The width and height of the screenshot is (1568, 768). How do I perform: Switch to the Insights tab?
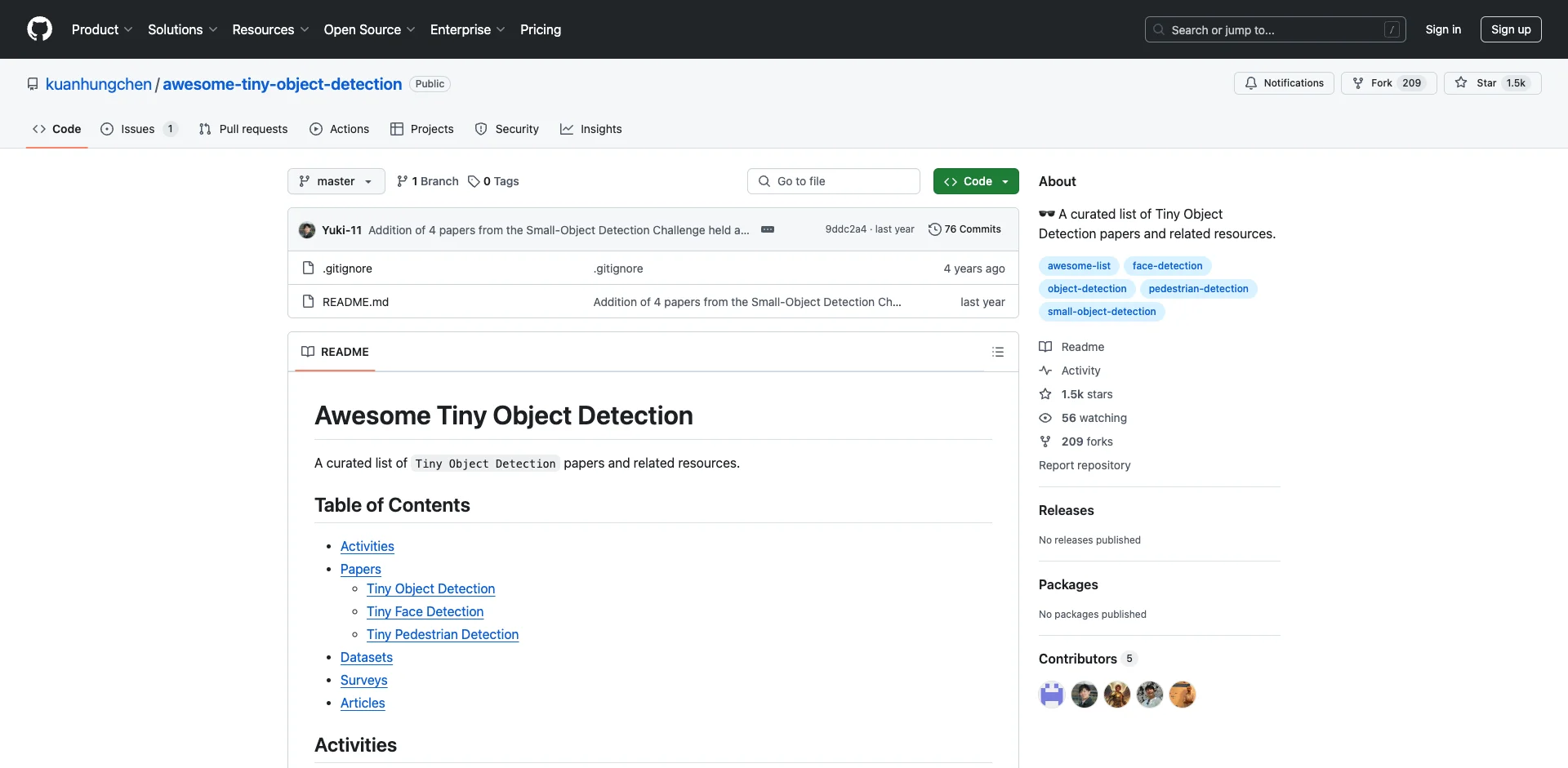(x=591, y=129)
